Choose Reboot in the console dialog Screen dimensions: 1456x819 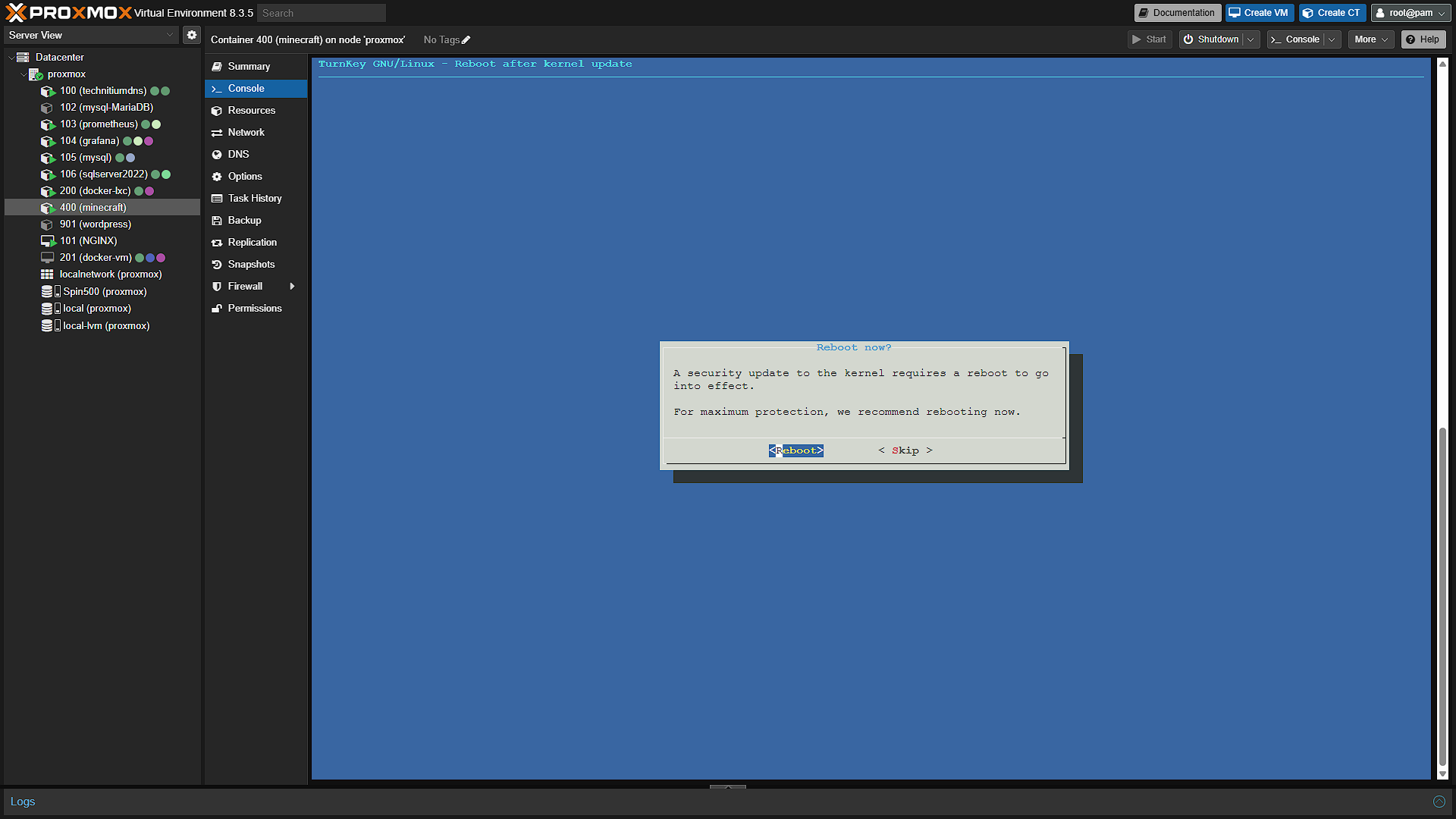tap(795, 450)
